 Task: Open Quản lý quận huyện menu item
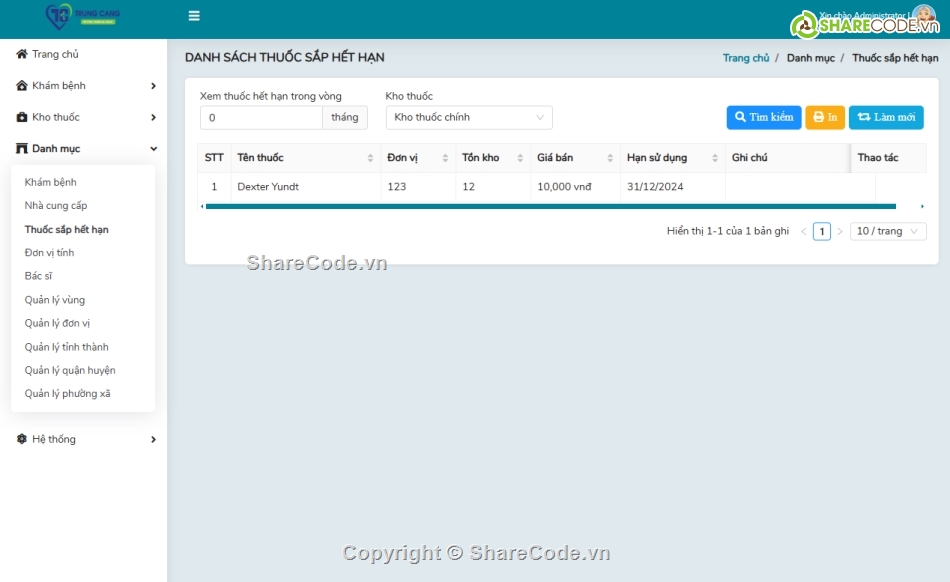[70, 371]
